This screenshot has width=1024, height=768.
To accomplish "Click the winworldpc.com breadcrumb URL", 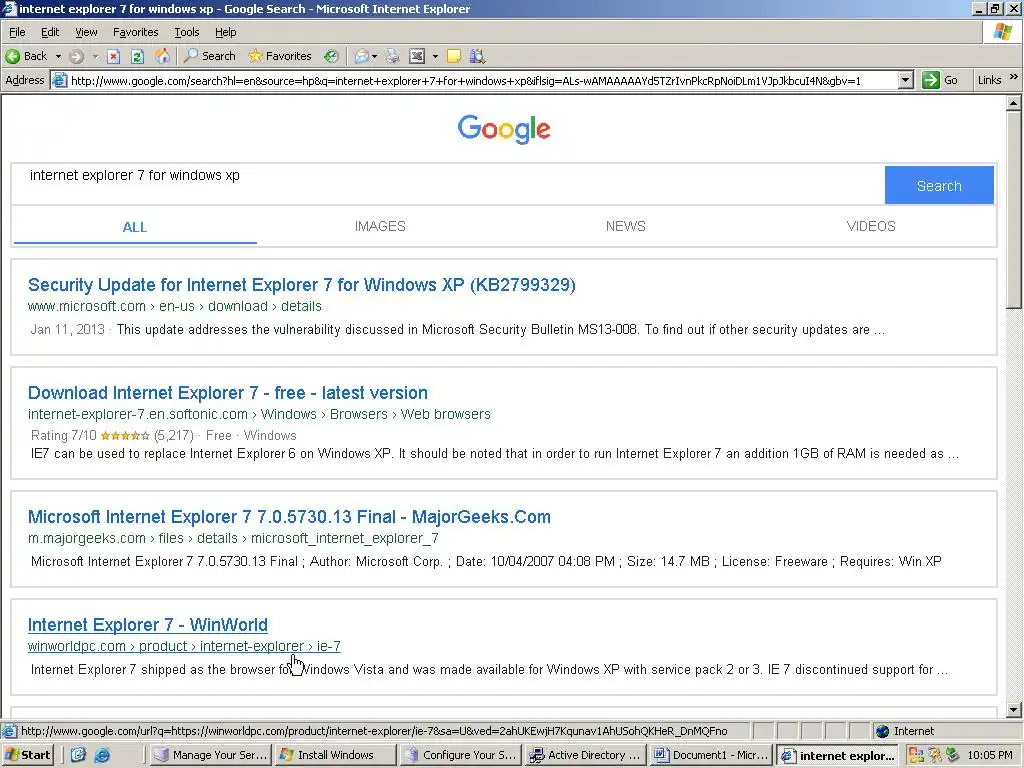I will pos(184,646).
